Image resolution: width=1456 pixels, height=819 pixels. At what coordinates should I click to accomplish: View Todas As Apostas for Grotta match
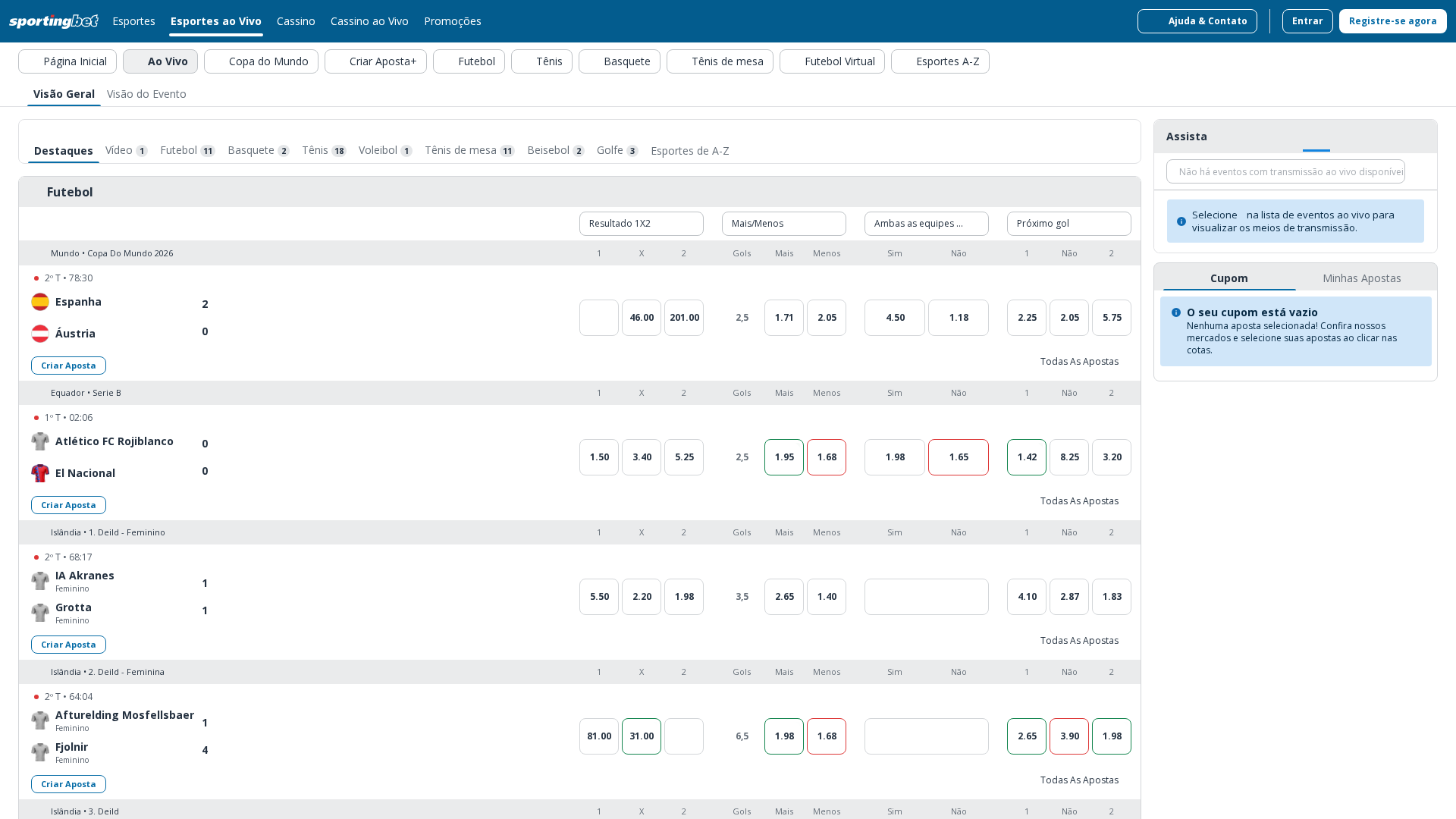(1079, 641)
